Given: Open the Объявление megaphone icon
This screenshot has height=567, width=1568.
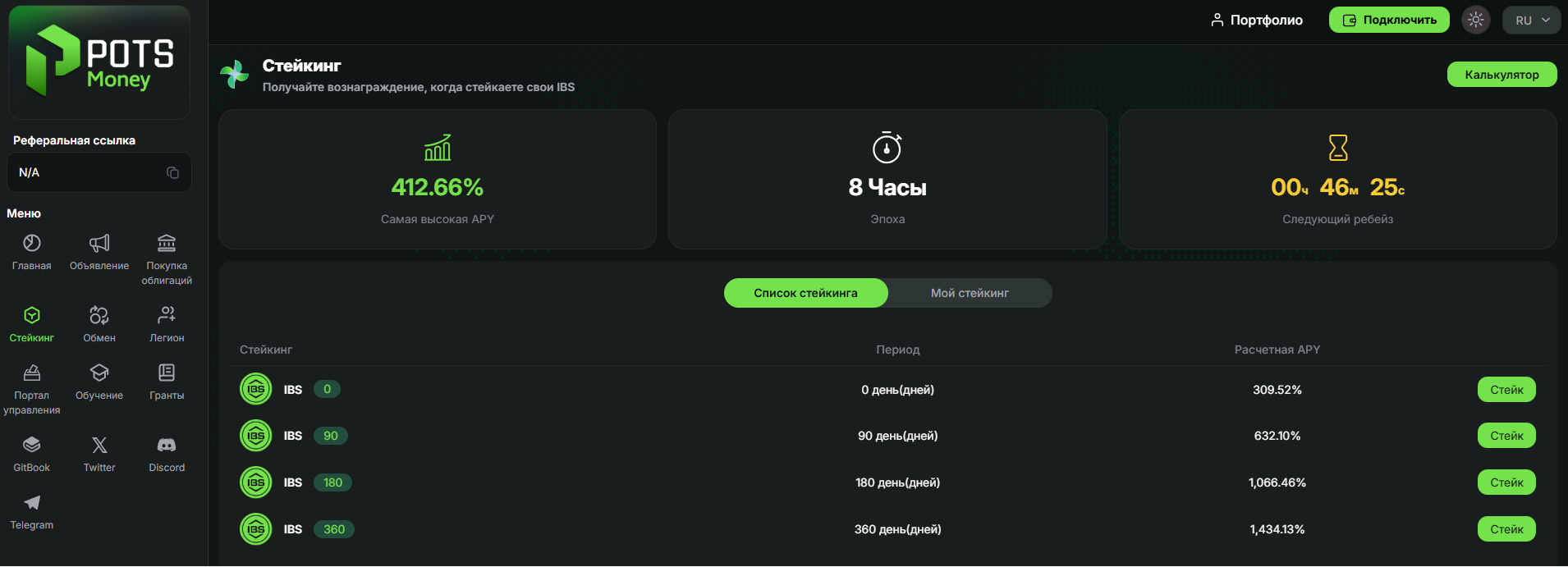Looking at the screenshot, I should (x=99, y=243).
